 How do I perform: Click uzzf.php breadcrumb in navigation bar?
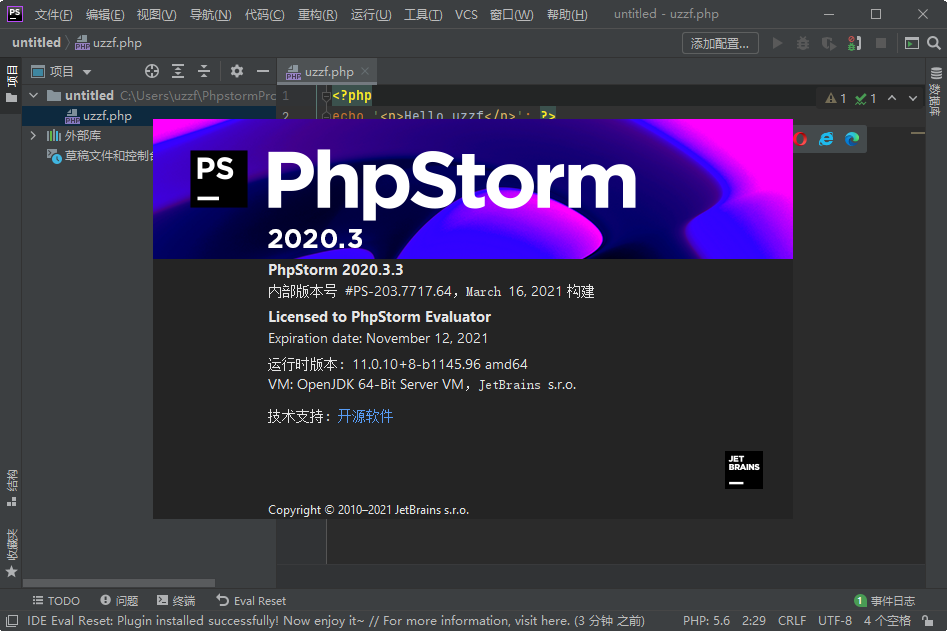pos(109,43)
